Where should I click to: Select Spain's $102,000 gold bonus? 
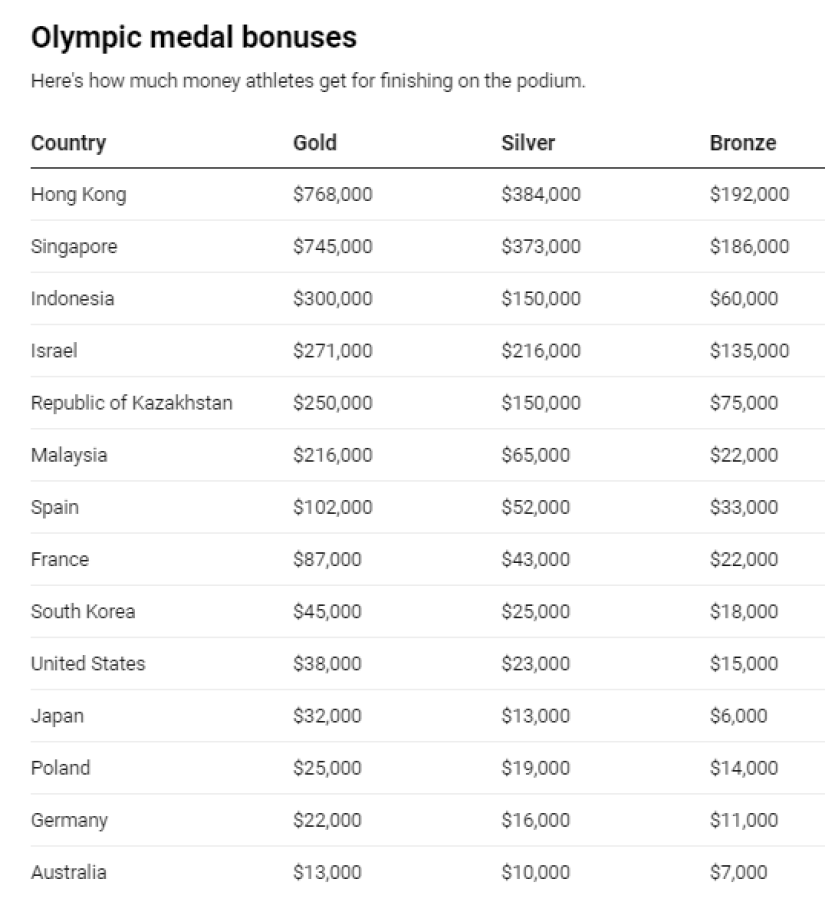333,507
